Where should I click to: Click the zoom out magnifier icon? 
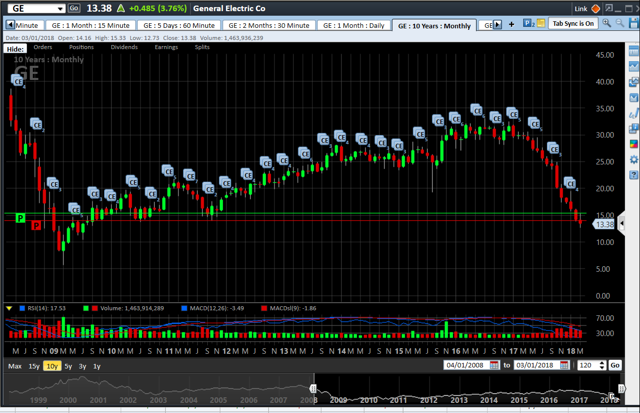621,23
